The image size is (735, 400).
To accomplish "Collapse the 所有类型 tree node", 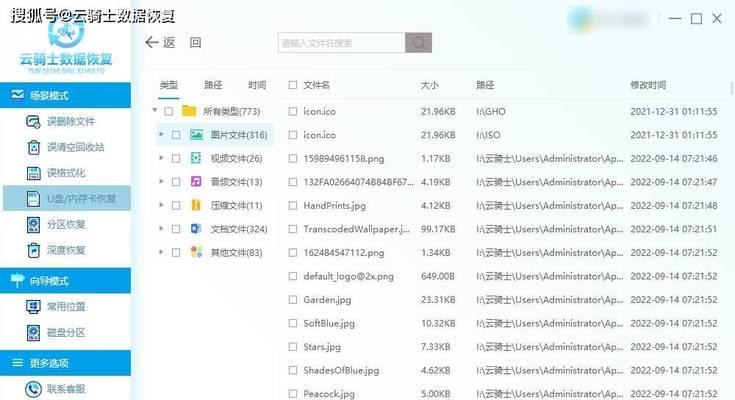I will (x=155, y=111).
